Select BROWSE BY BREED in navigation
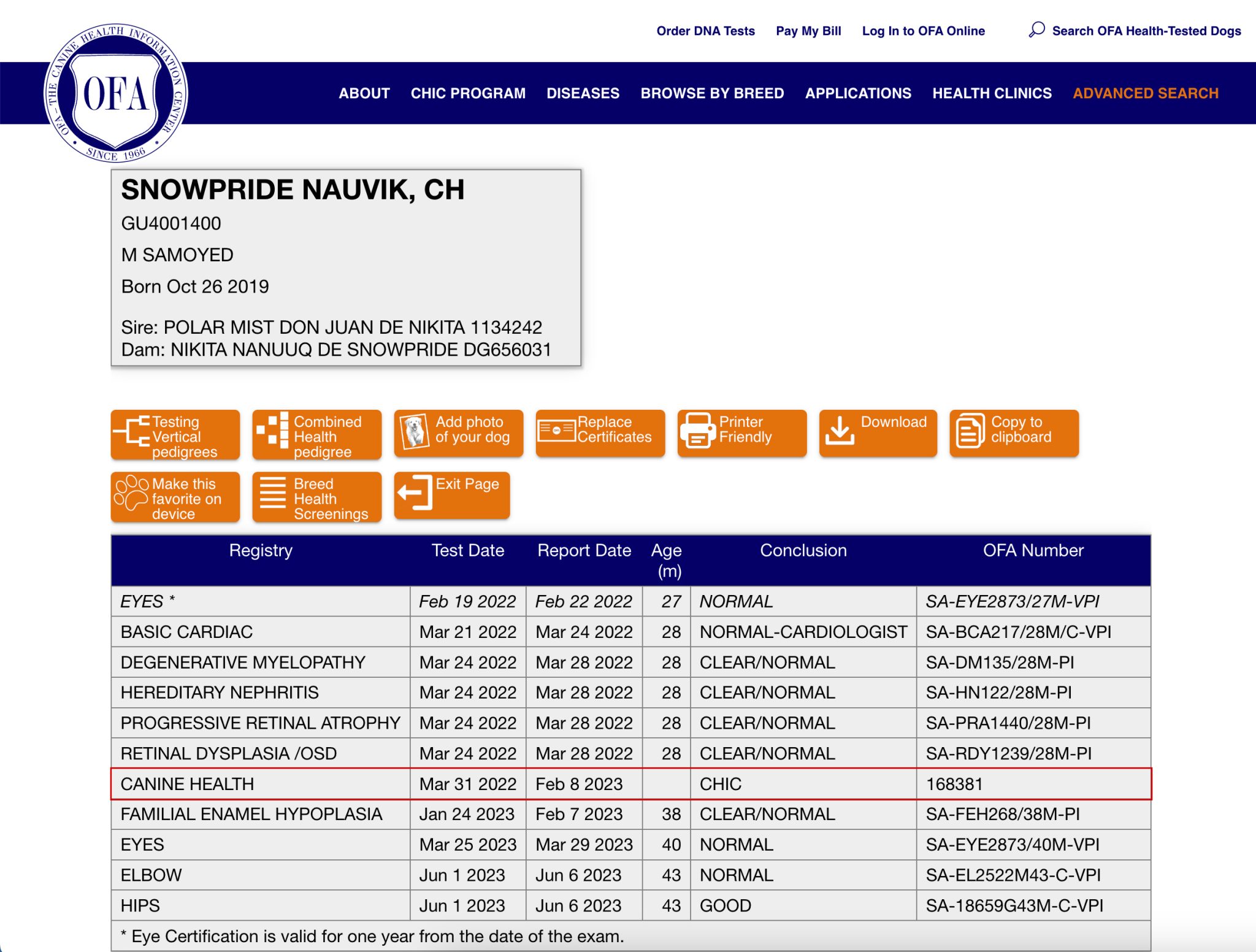Image resolution: width=1256 pixels, height=952 pixels. tap(712, 93)
